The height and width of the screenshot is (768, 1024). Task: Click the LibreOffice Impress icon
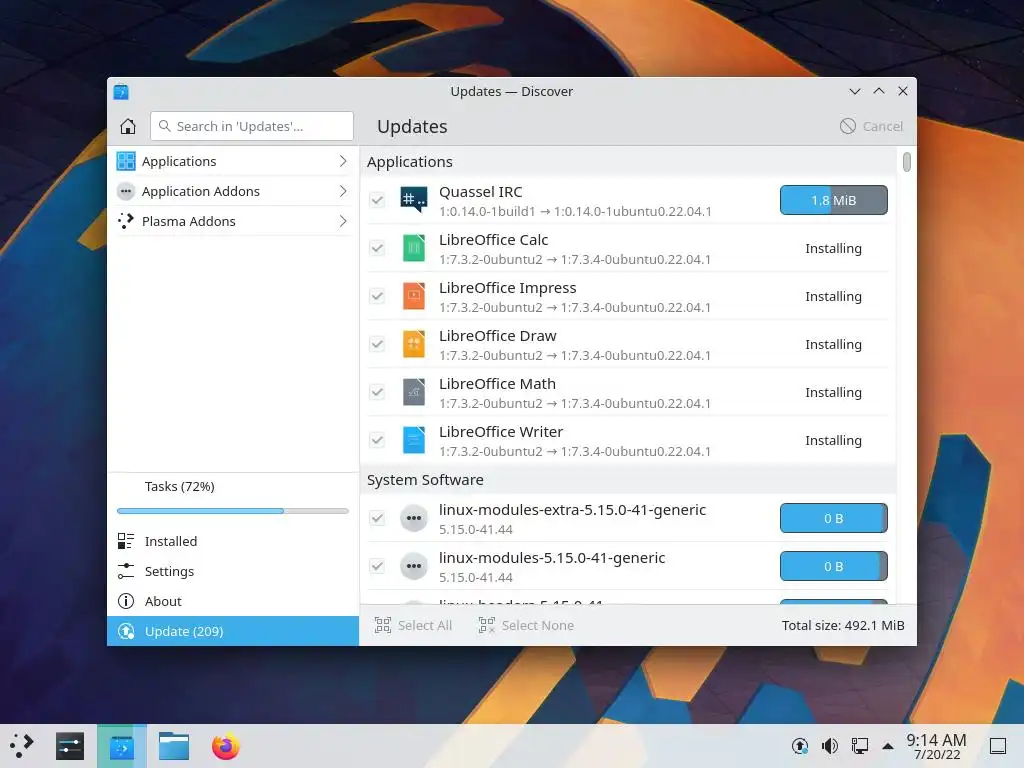[x=413, y=296]
